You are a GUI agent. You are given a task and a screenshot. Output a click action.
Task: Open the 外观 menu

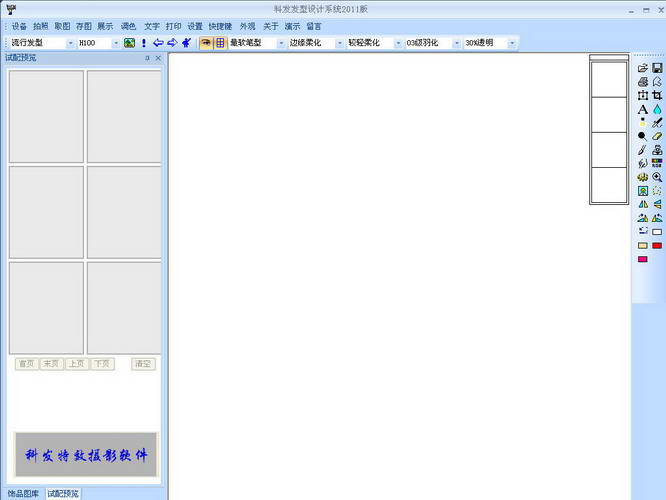pos(247,26)
